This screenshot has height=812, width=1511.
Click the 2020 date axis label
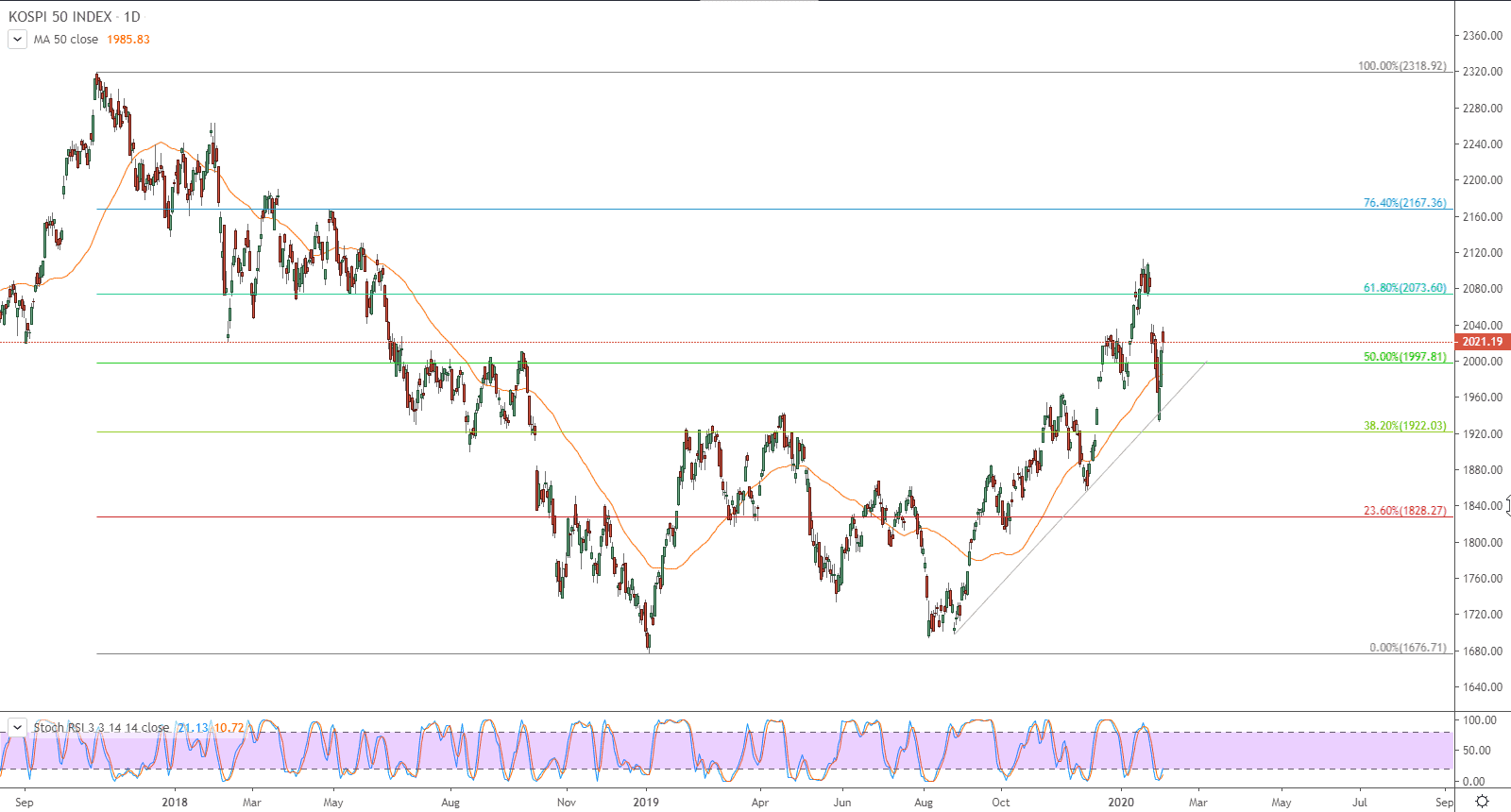[1121, 803]
